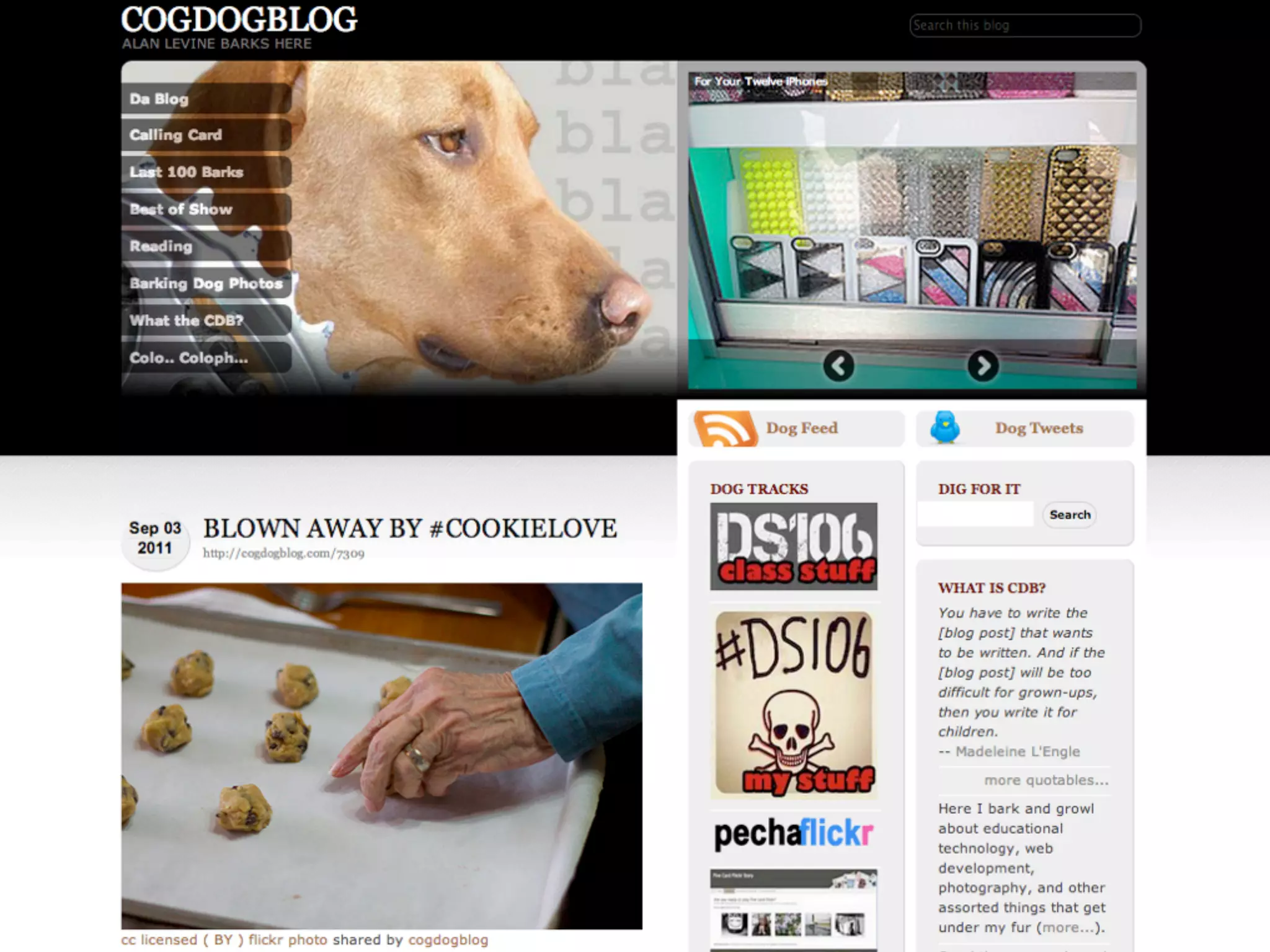Open the #DS106 skull my stuff image

coord(794,705)
